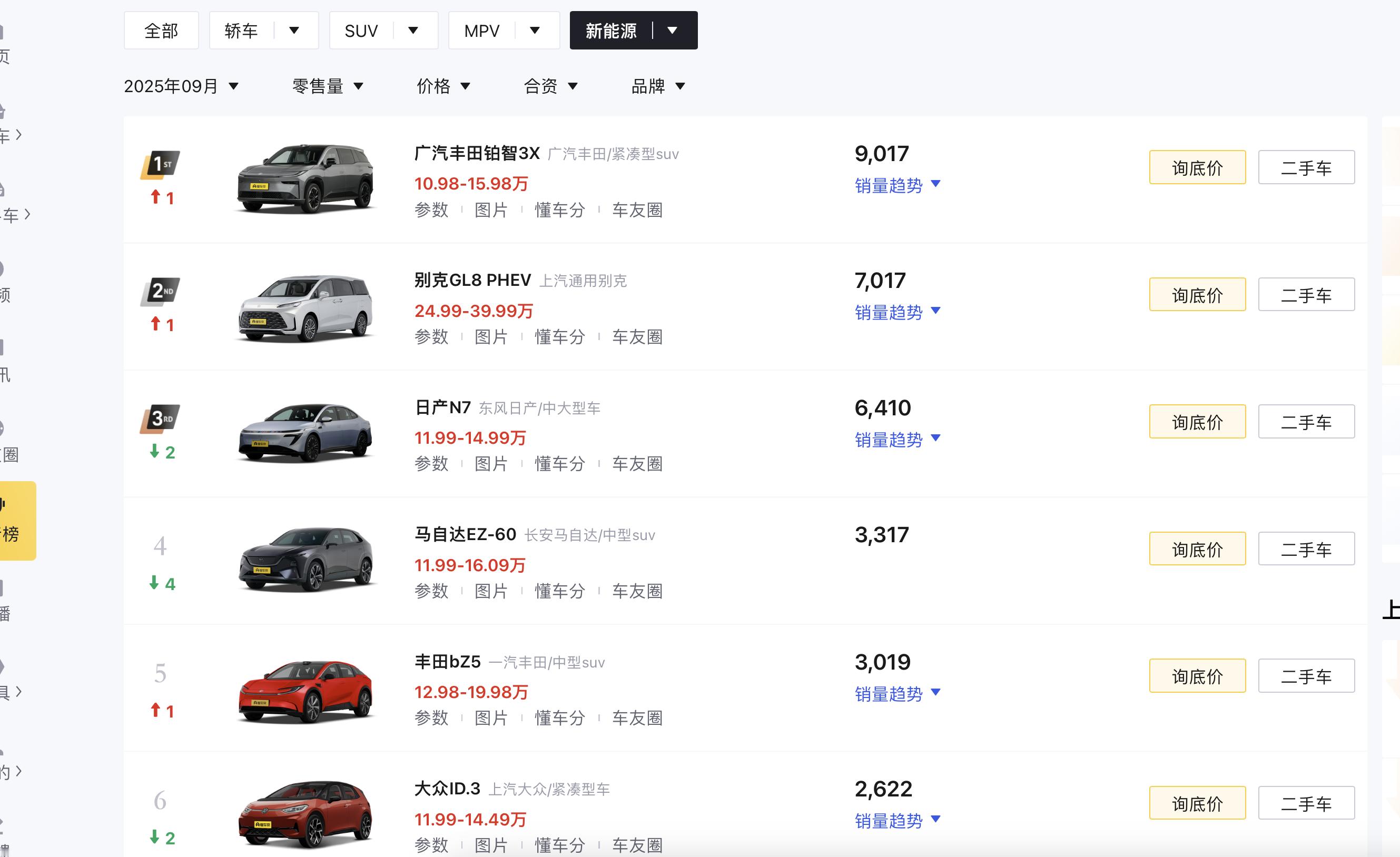Select the 全部 category tab
This screenshot has width=1400, height=857.
(161, 31)
